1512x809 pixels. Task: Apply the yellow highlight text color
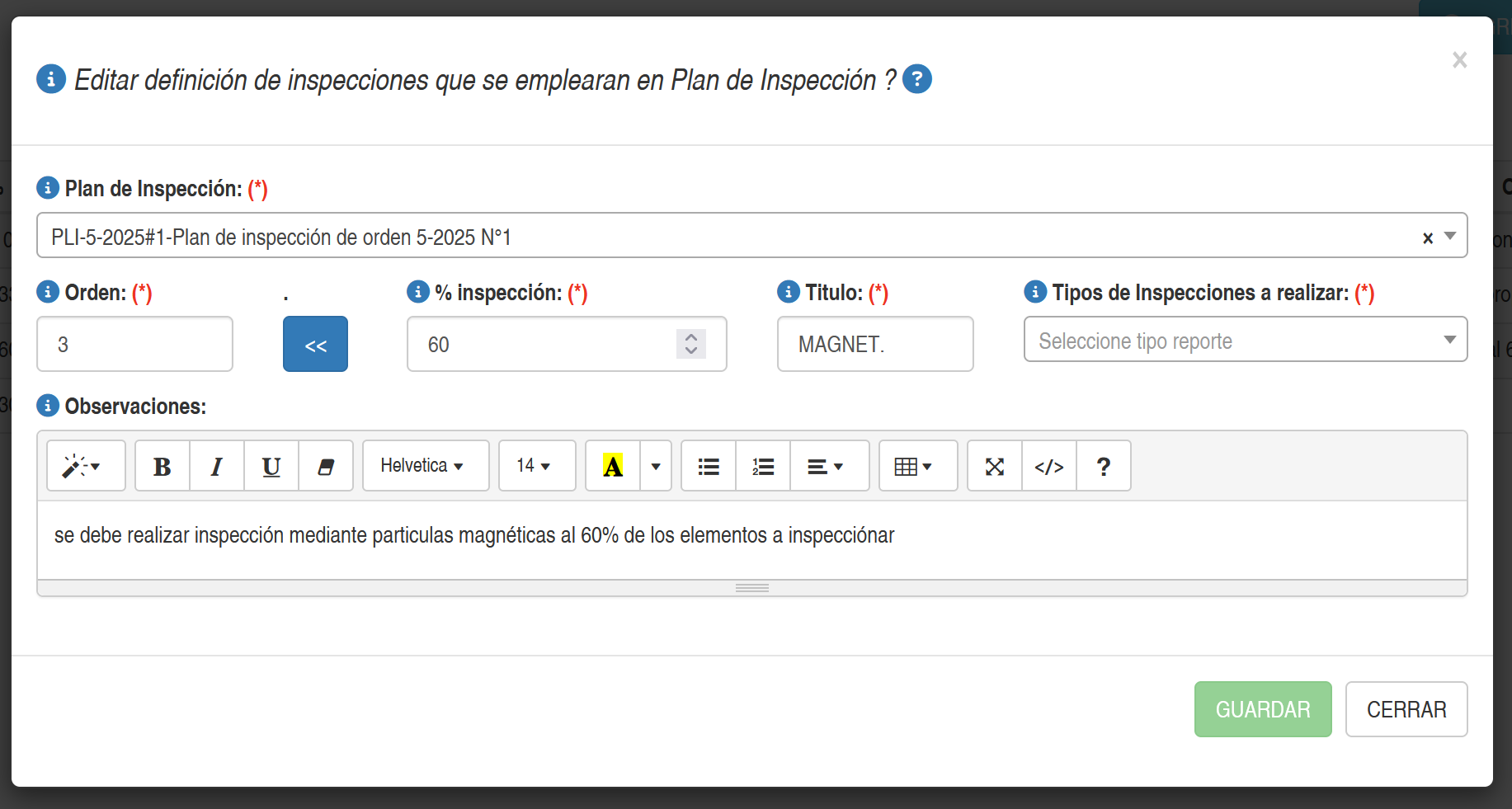[x=613, y=467]
